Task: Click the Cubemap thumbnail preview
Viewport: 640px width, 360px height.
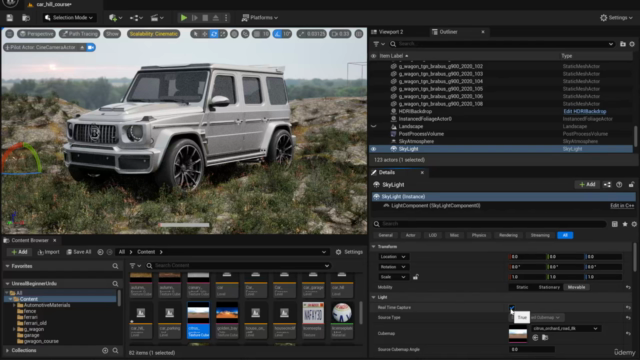Action: tap(518, 335)
